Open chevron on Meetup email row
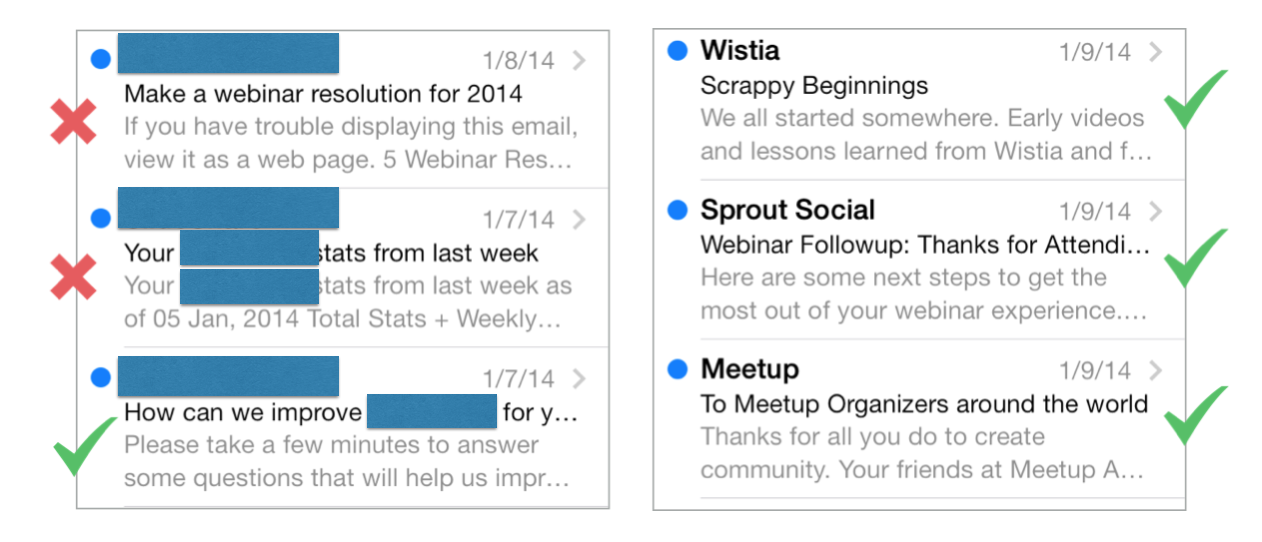Viewport: 1262px width, 542px height. [x=1156, y=370]
